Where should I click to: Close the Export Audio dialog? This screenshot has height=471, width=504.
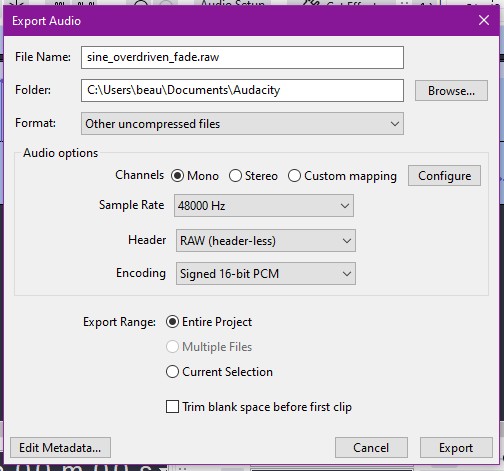(x=484, y=20)
